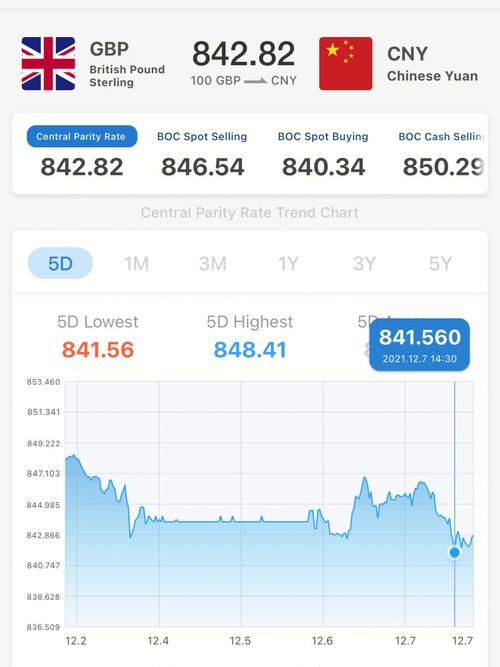Viewport: 500px width, 667px height.
Task: Switch to 5D chart range
Action: click(60, 263)
